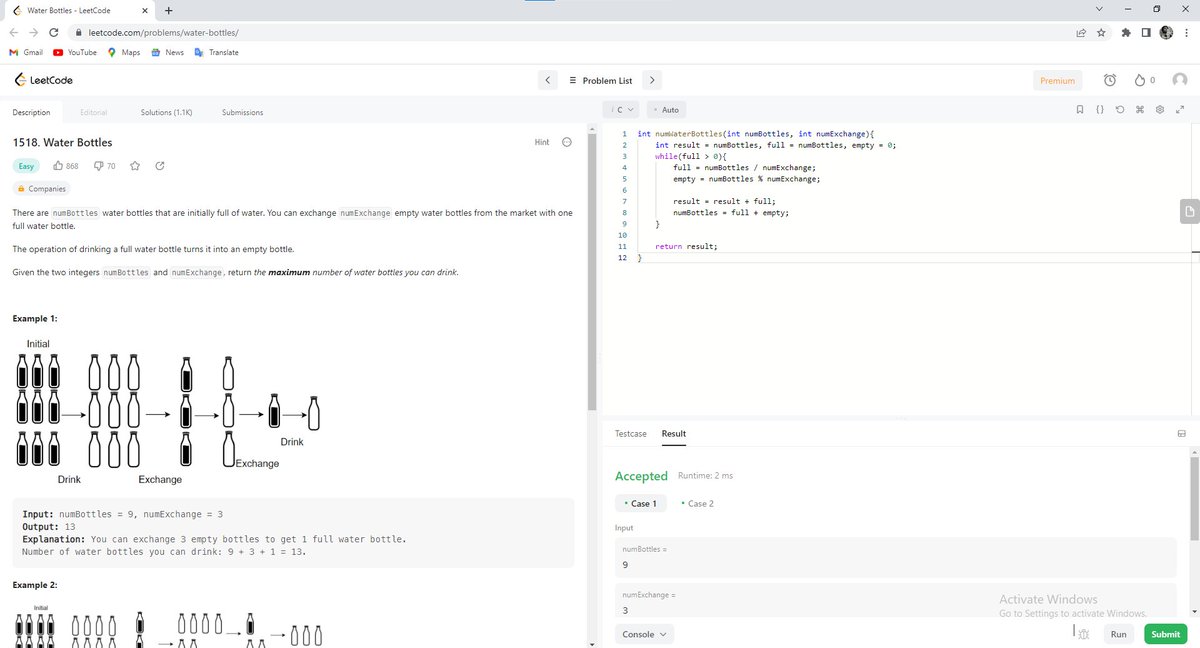The height and width of the screenshot is (648, 1200).
Task: Click the debugger bug icon
Action: click(1082, 632)
